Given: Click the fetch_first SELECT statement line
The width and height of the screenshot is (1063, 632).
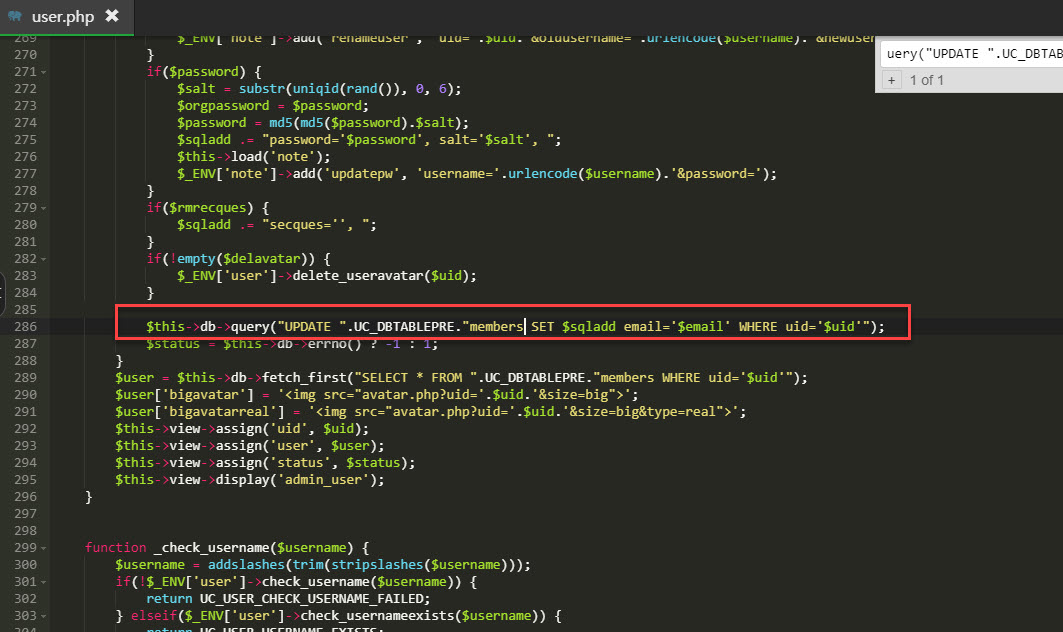Looking at the screenshot, I should [460, 378].
